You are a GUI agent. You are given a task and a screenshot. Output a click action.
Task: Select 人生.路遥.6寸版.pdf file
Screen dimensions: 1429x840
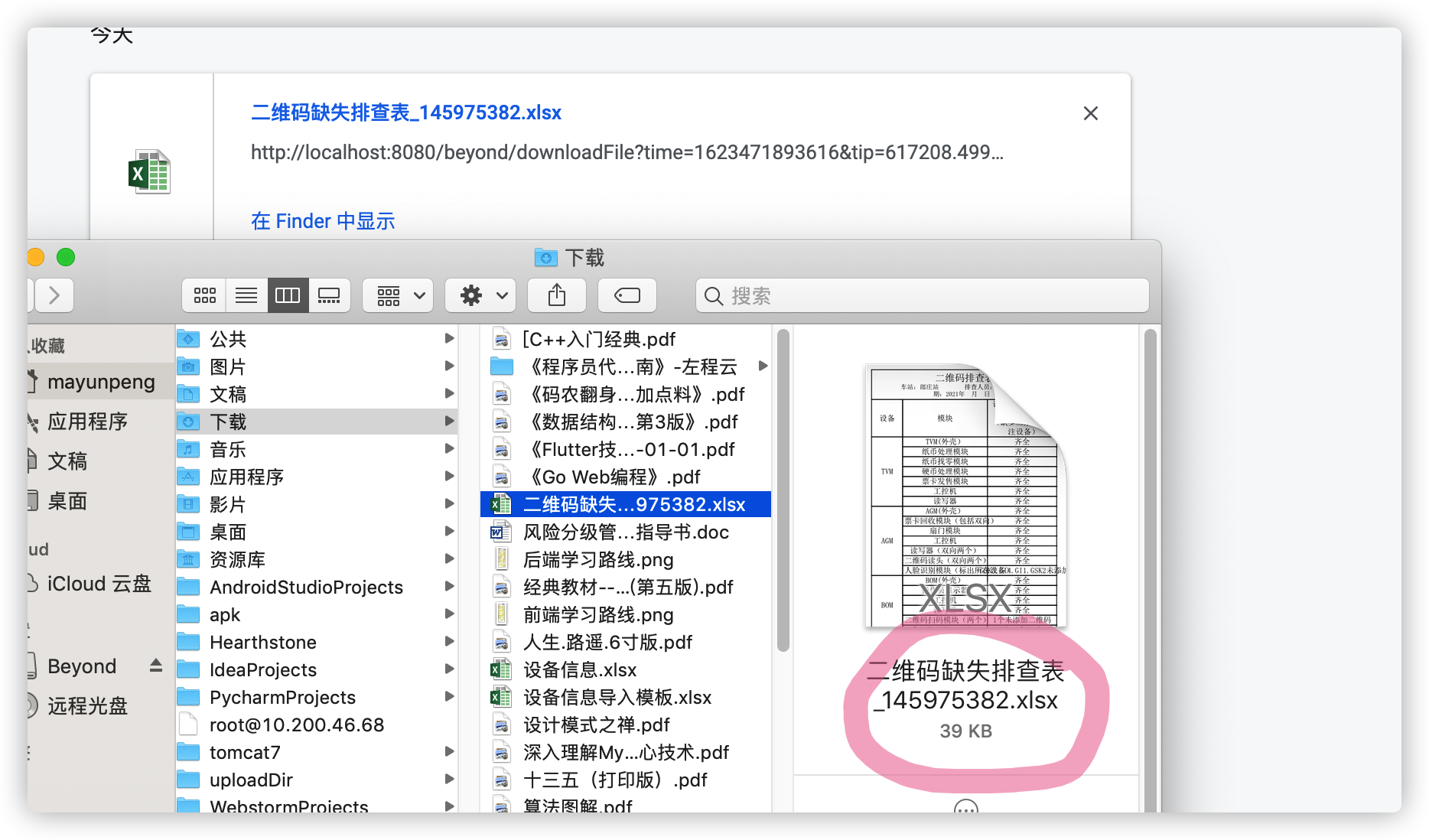tap(626, 642)
